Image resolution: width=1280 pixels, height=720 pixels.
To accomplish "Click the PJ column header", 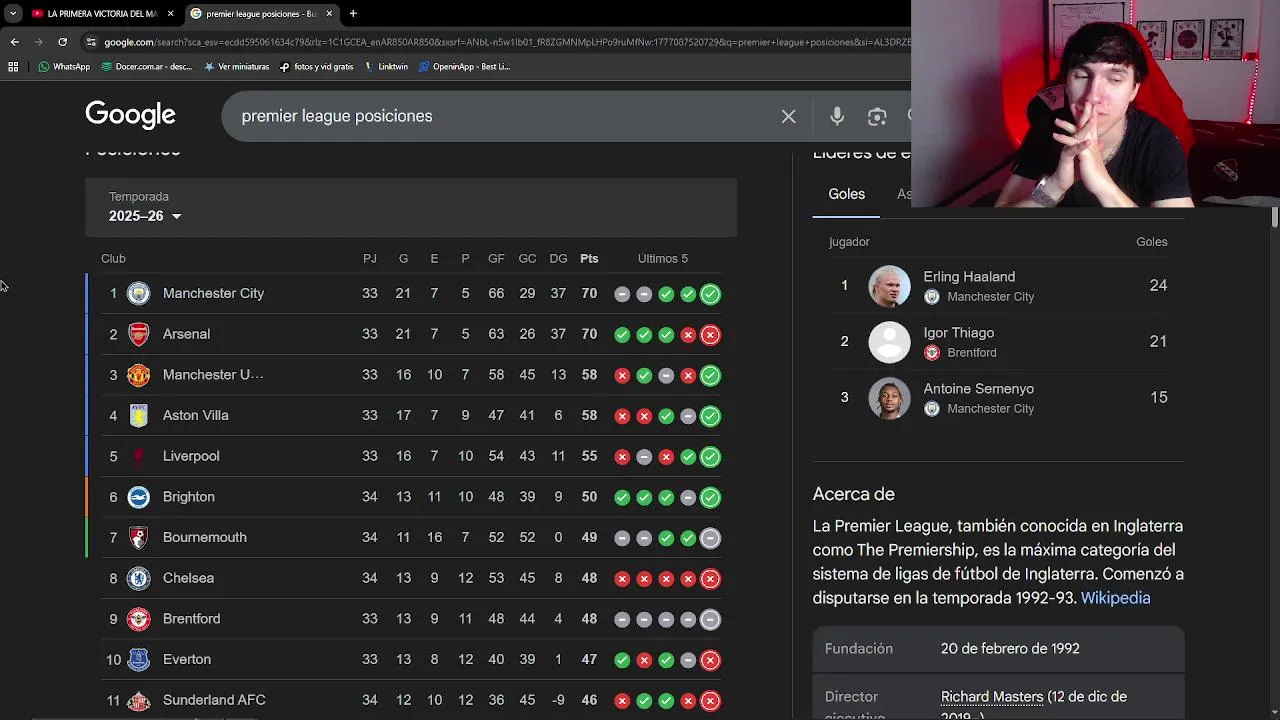I will (370, 259).
